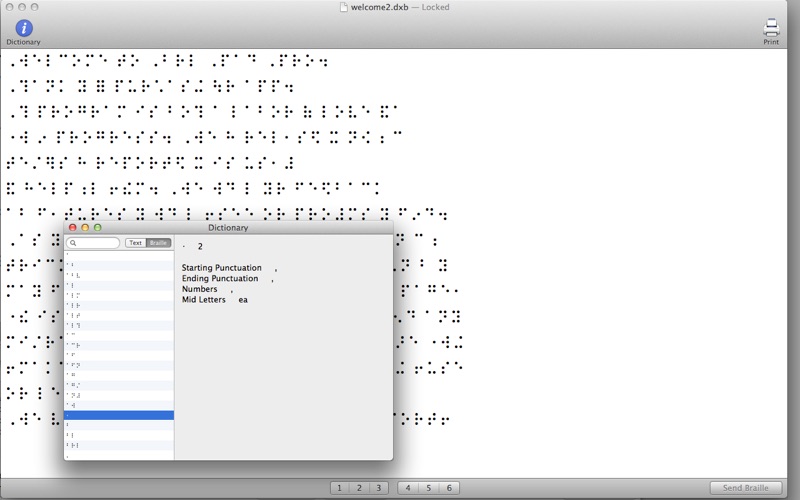Toggle braille dot 2 button
This screenshot has width=800, height=500.
click(359, 488)
